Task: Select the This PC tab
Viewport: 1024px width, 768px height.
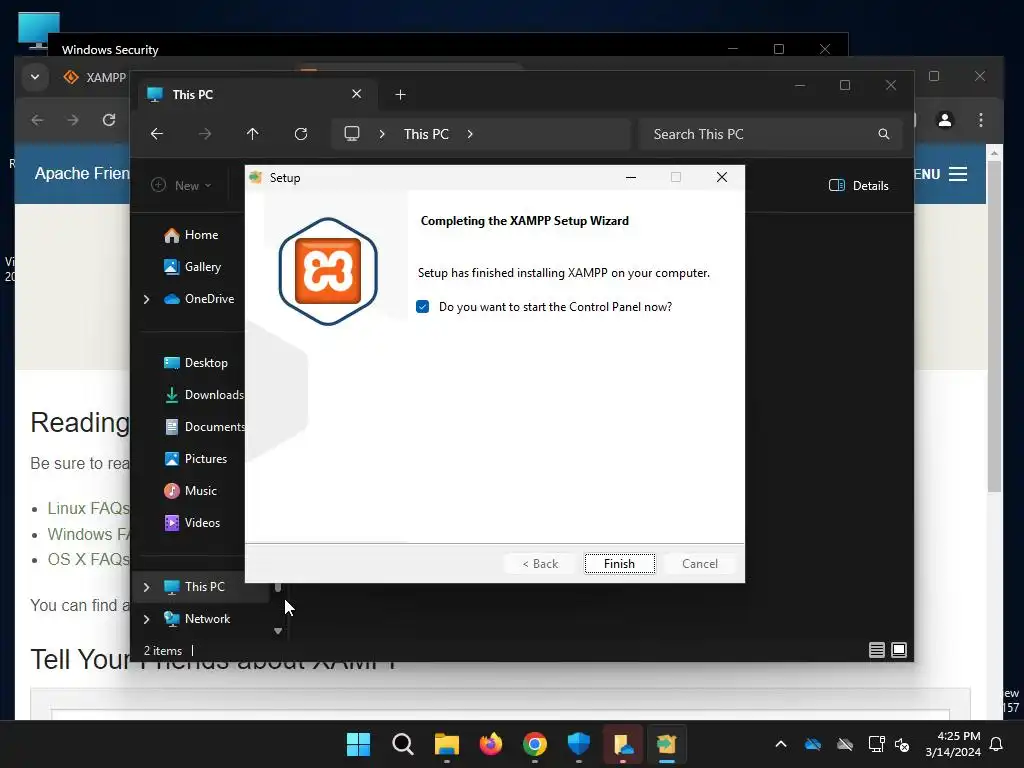Action: point(255,95)
